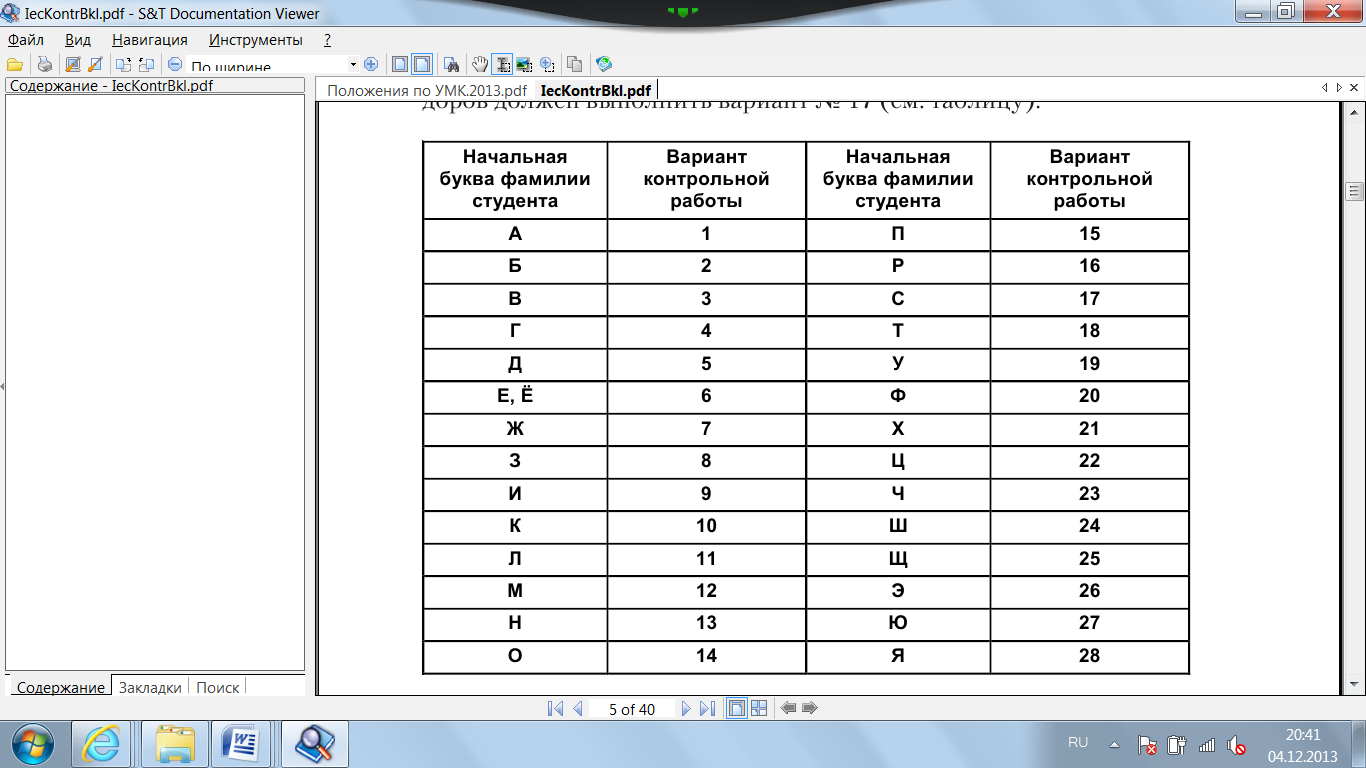
Task: Switch to Содержание panel tab
Action: 60,687
